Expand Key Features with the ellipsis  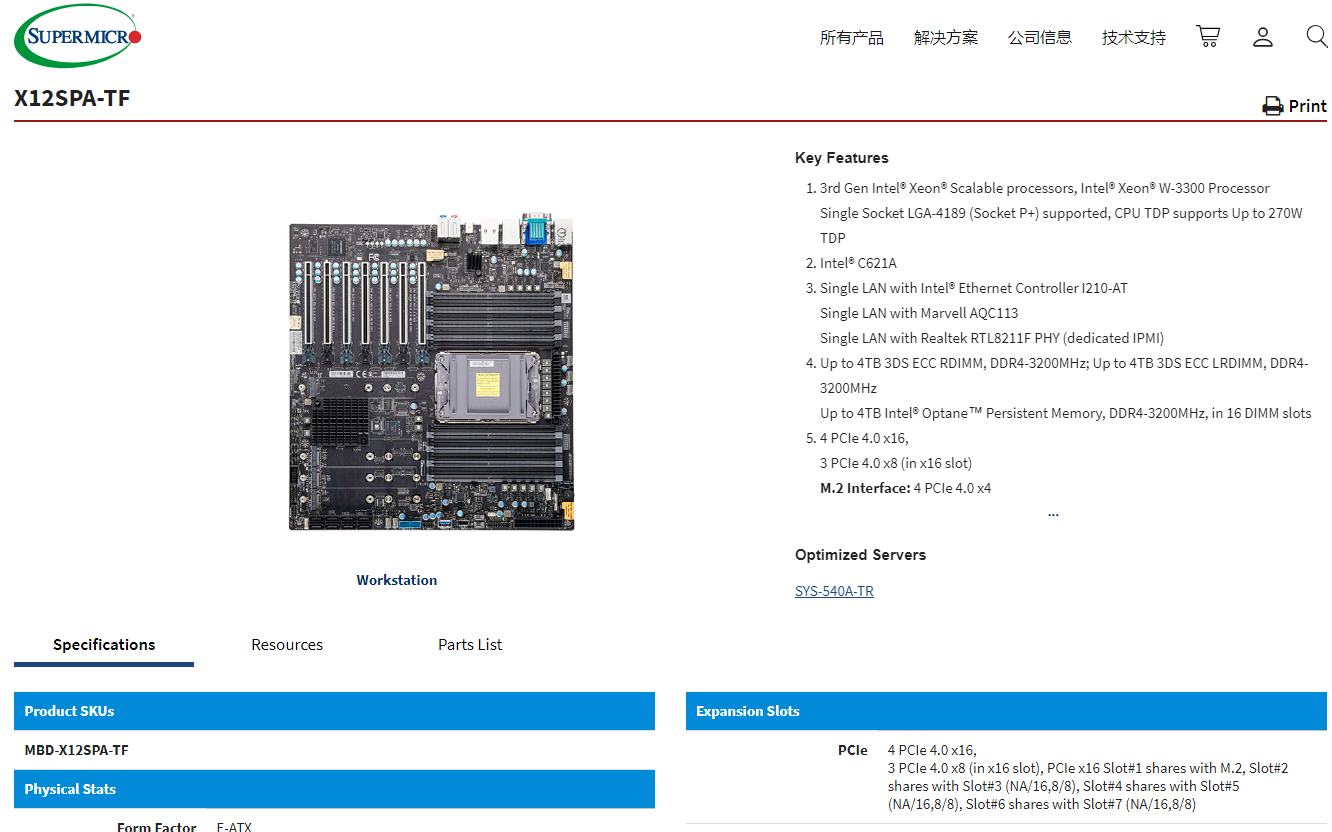pos(1052,513)
